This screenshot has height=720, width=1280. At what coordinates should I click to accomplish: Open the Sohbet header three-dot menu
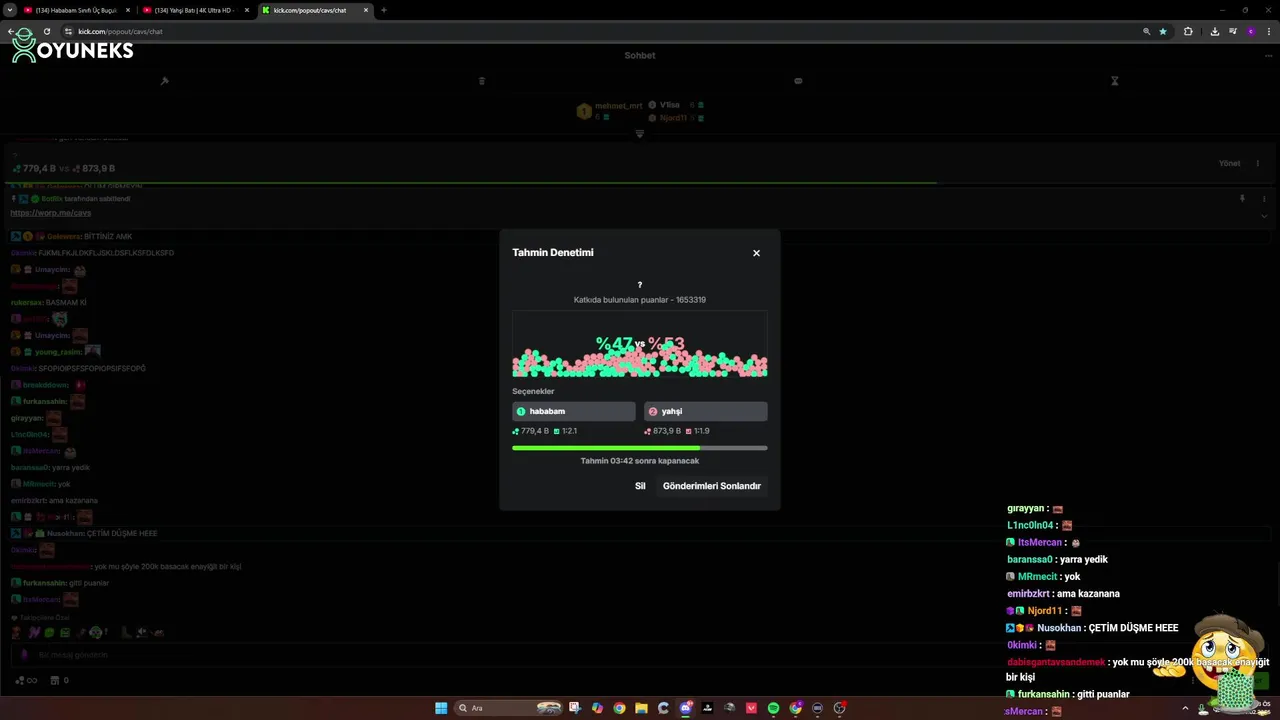point(1267,56)
